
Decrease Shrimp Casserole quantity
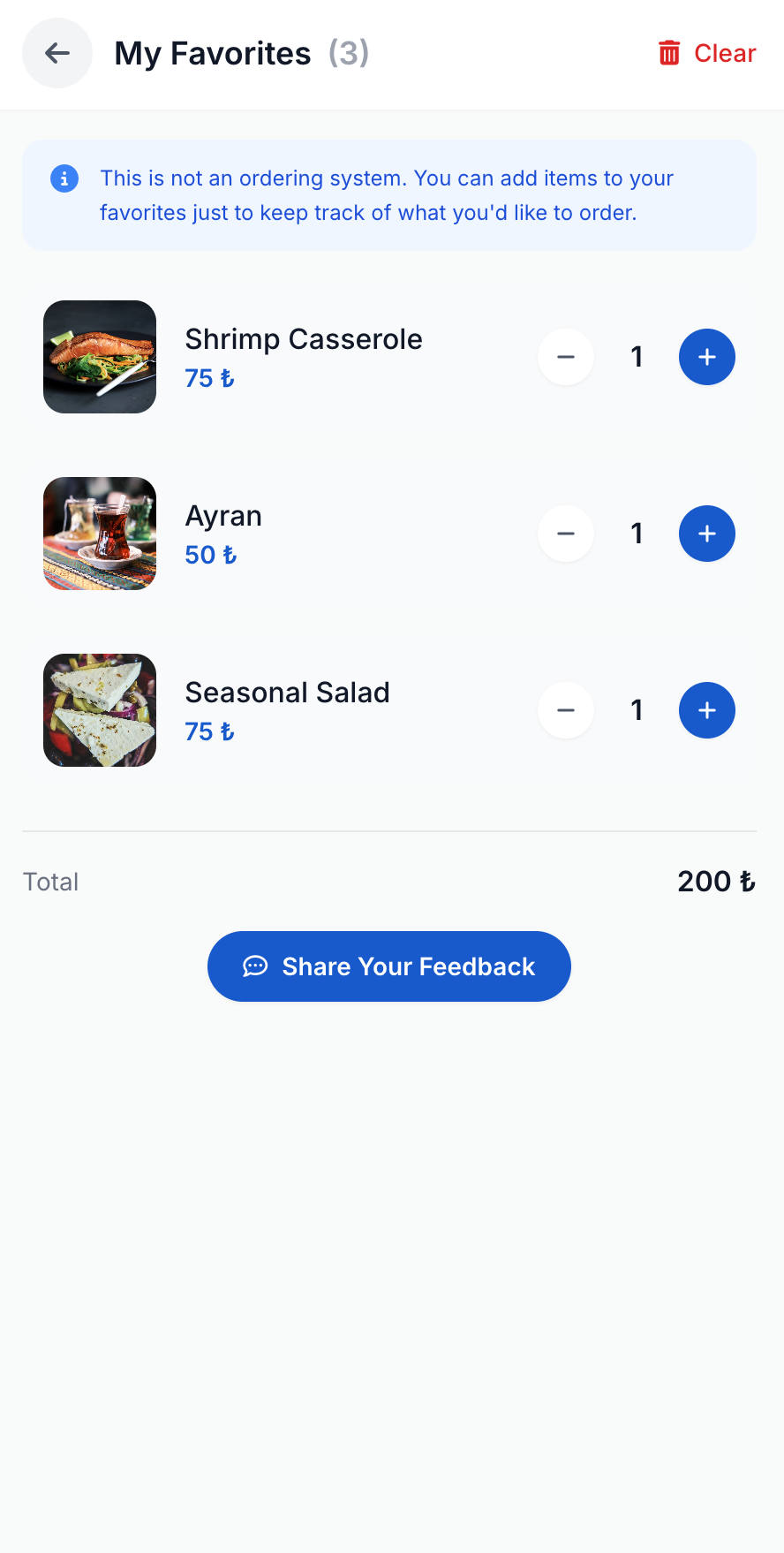pos(566,357)
